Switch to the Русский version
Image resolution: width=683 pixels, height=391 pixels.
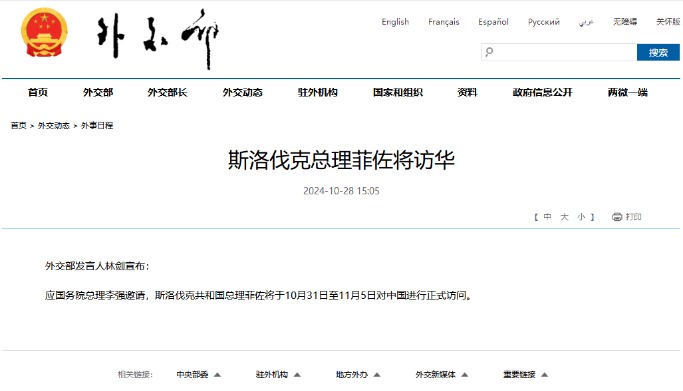pos(544,22)
